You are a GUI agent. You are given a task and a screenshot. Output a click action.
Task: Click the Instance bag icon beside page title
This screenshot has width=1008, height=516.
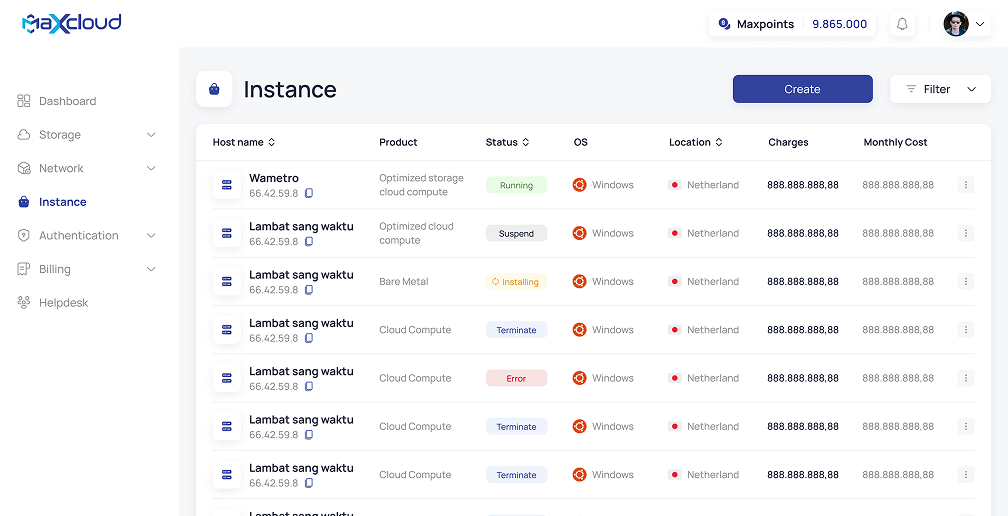coord(214,89)
